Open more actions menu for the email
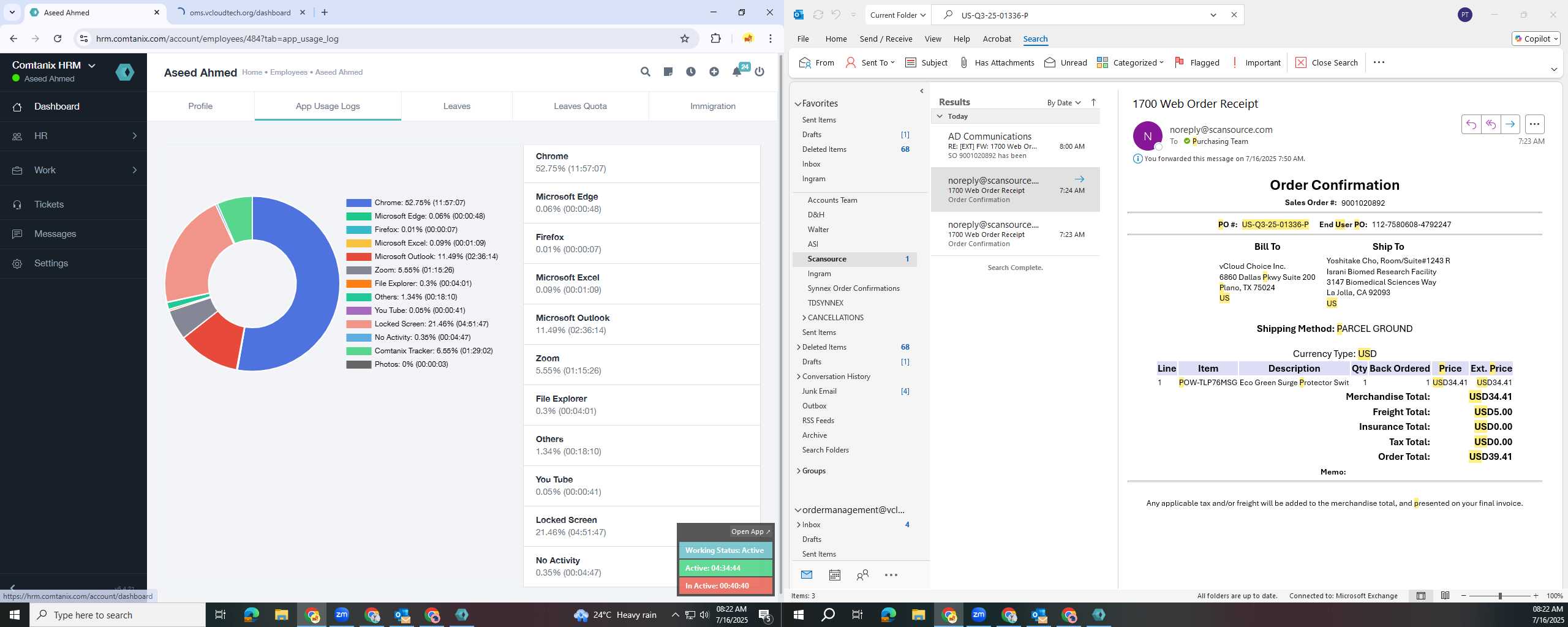Viewport: 1568px width, 627px height. pyautogui.click(x=1534, y=124)
